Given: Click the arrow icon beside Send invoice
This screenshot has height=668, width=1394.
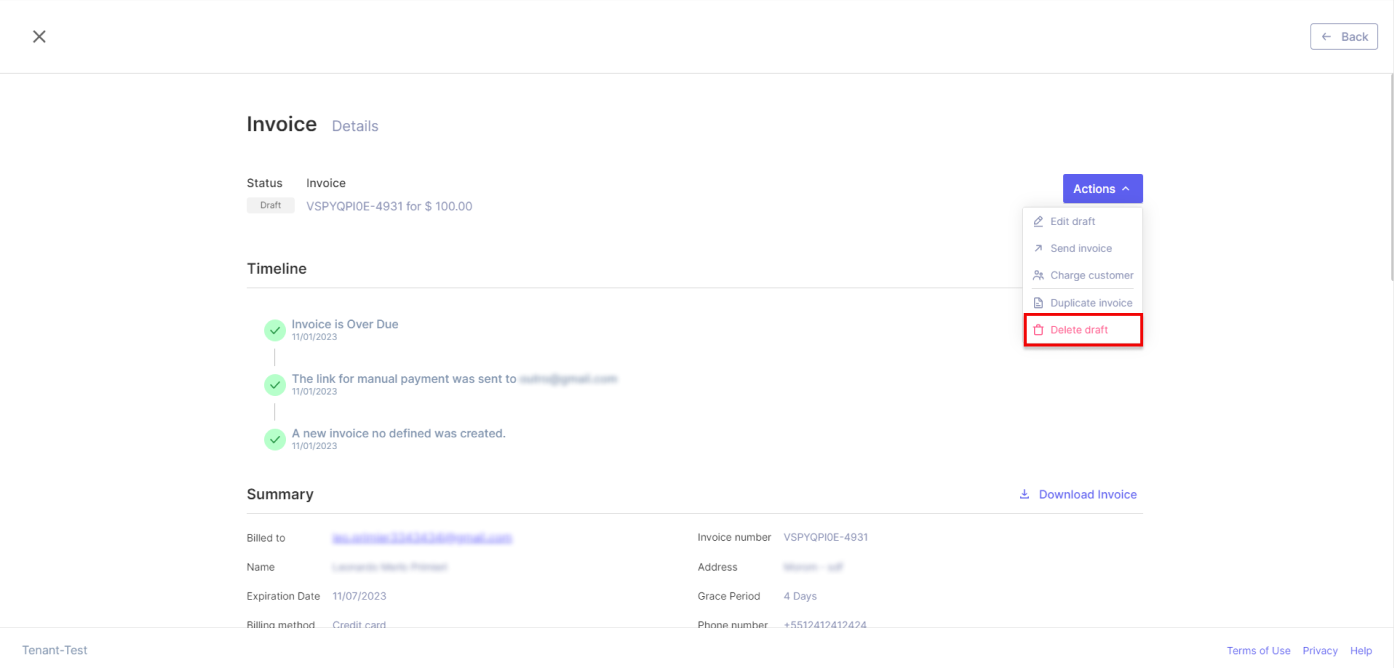Looking at the screenshot, I should pyautogui.click(x=1038, y=248).
